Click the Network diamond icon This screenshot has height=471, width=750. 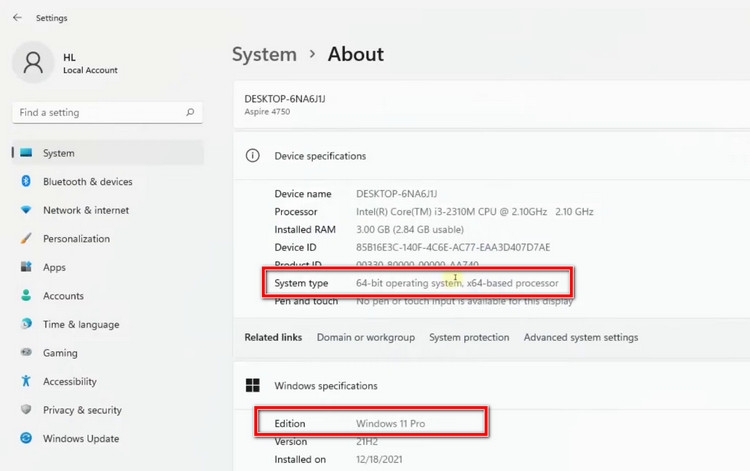click(x=26, y=210)
